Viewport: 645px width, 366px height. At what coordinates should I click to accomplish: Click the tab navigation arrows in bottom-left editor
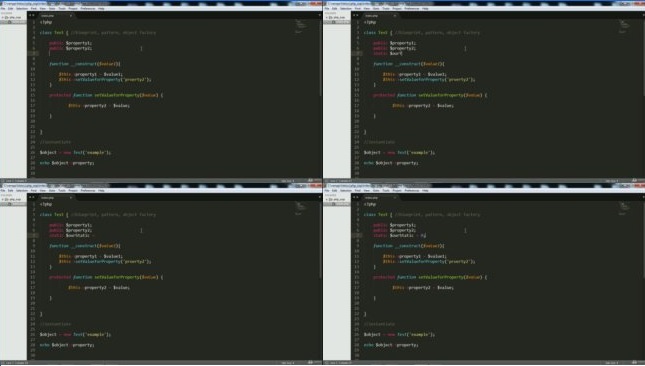click(x=31, y=197)
